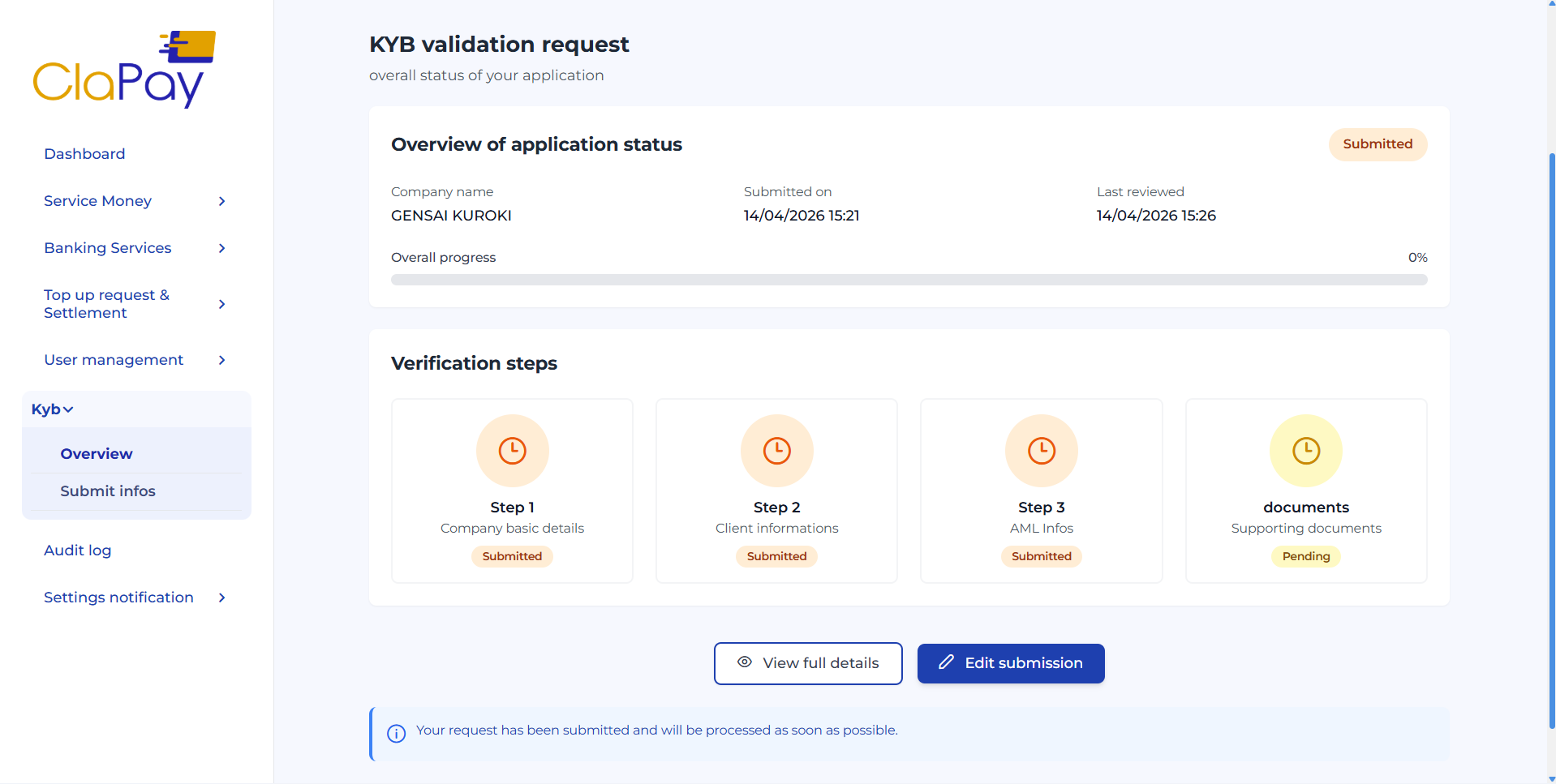Click the clock icon on Step 2 card
1556x784 pixels.
pos(776,451)
